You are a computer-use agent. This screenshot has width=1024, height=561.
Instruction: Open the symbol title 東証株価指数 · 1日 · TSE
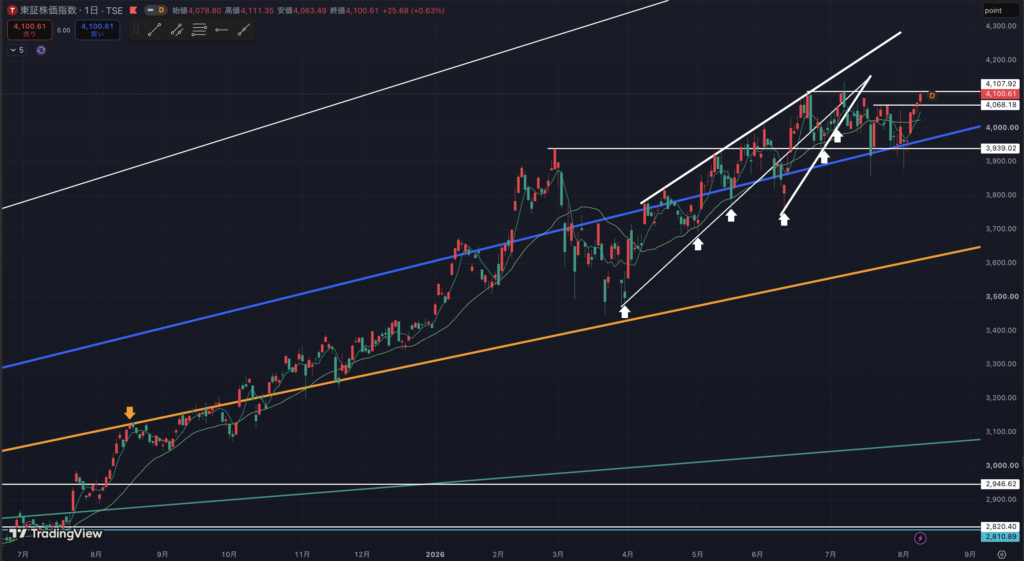(71, 10)
